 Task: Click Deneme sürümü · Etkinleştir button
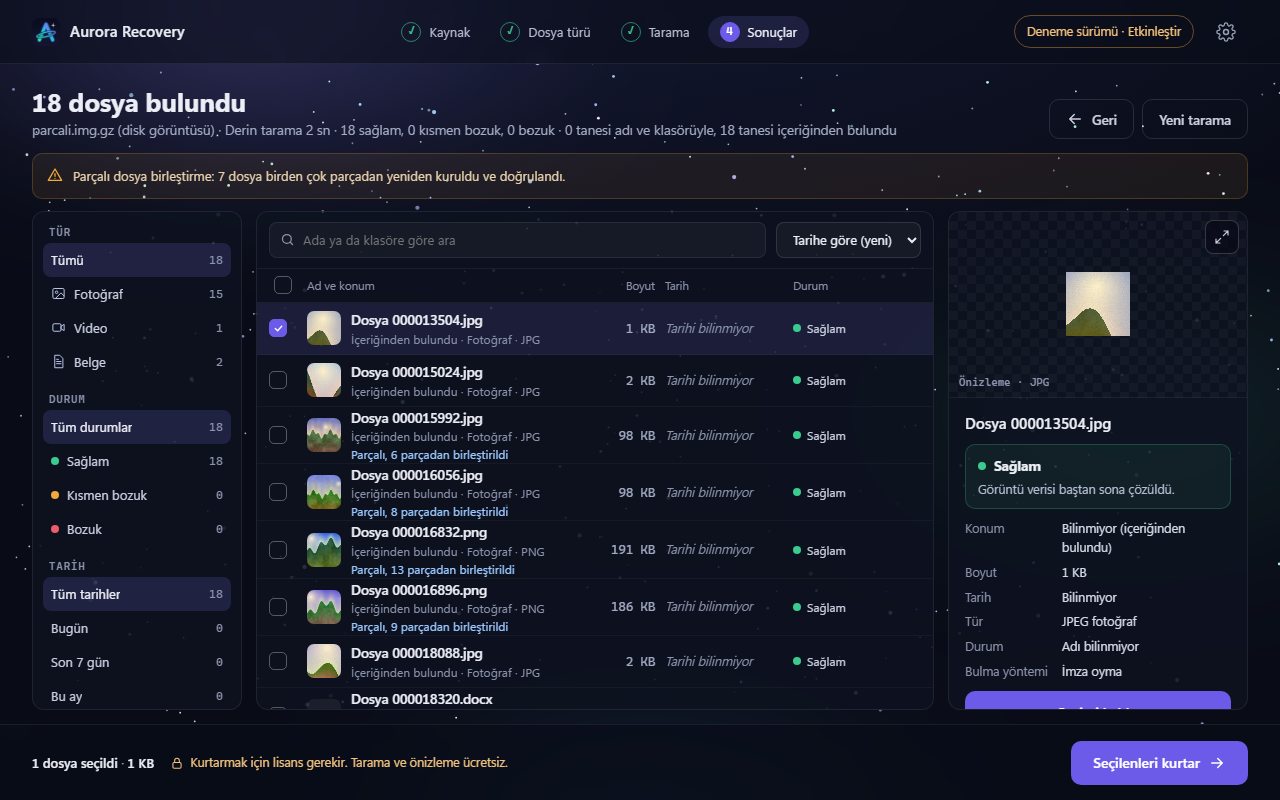(1104, 32)
